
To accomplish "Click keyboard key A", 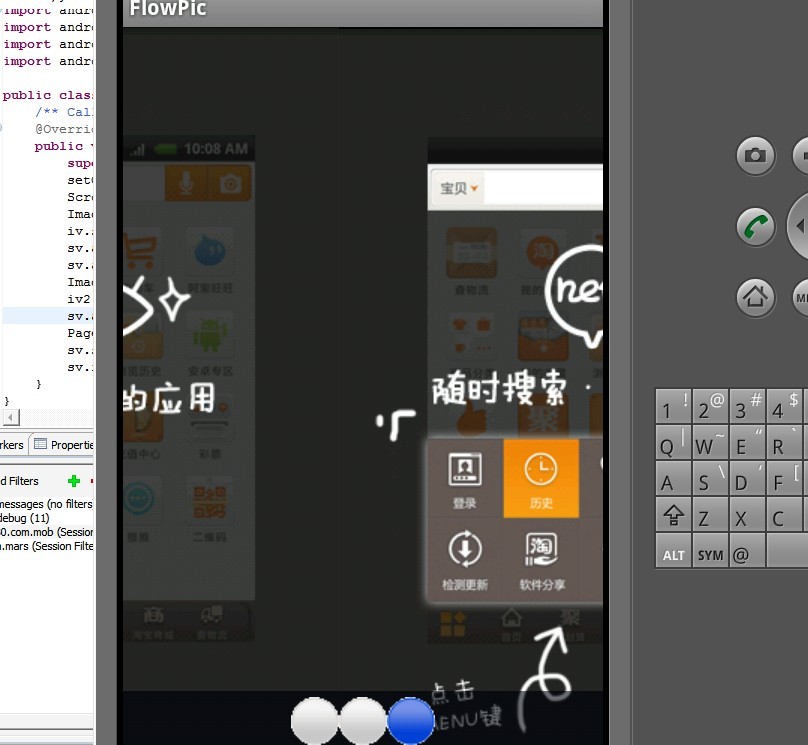I will coord(673,478).
